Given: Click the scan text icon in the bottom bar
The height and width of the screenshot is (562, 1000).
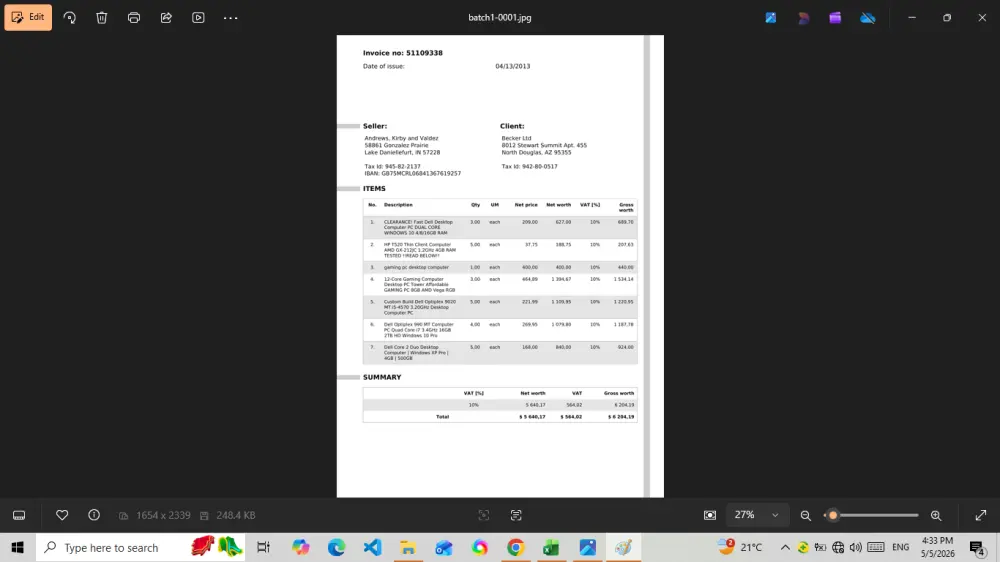Looking at the screenshot, I should [516, 515].
